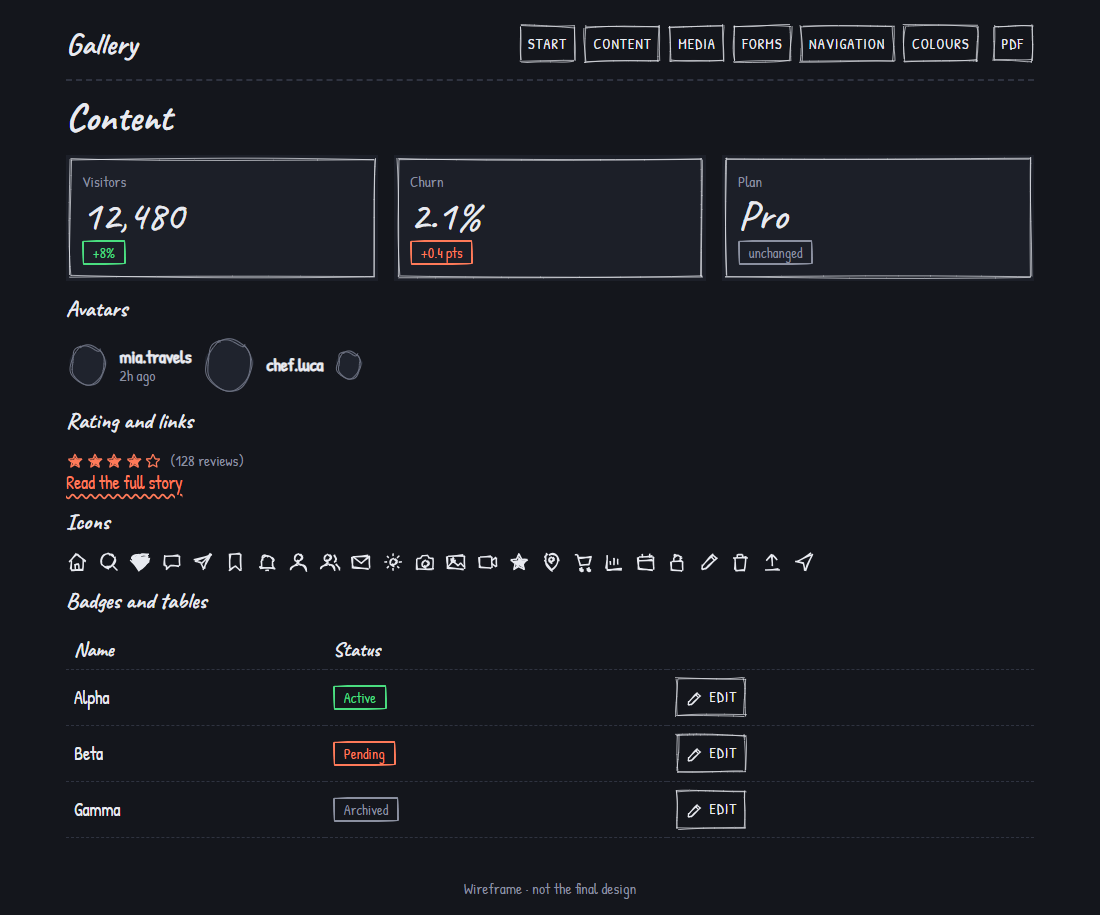Viewport: 1100px width, 915px height.
Task: Click the Status column header
Action: coord(358,650)
